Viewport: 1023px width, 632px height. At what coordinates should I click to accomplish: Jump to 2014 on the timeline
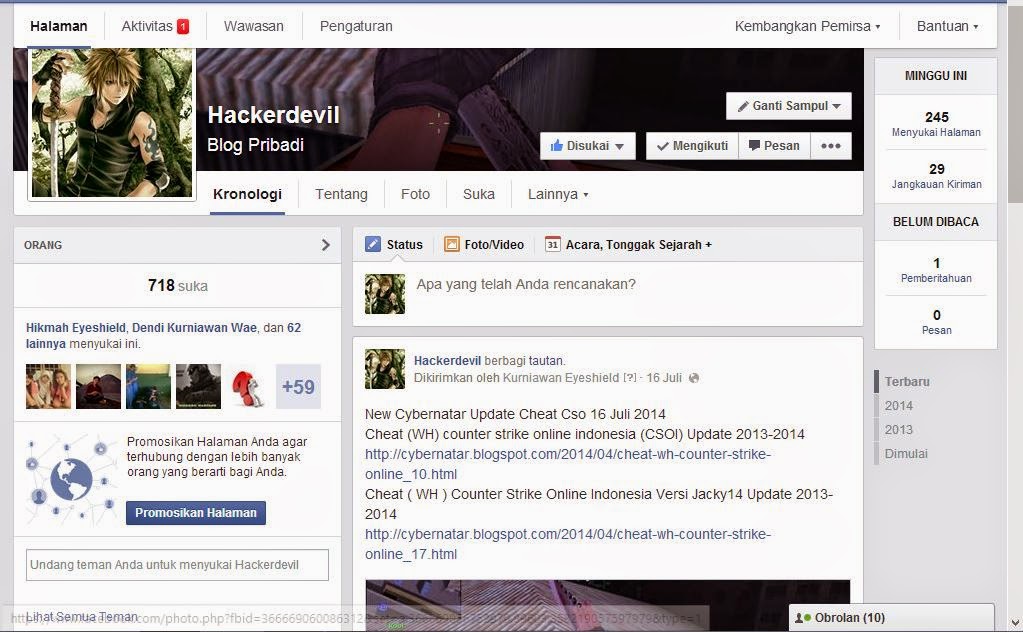click(x=899, y=406)
